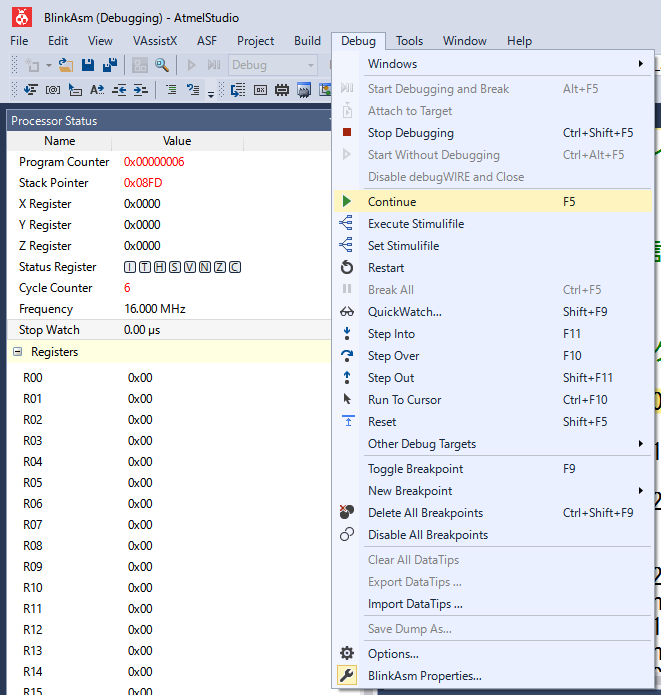661x695 pixels.
Task: Open the ASF menu
Action: [207, 41]
